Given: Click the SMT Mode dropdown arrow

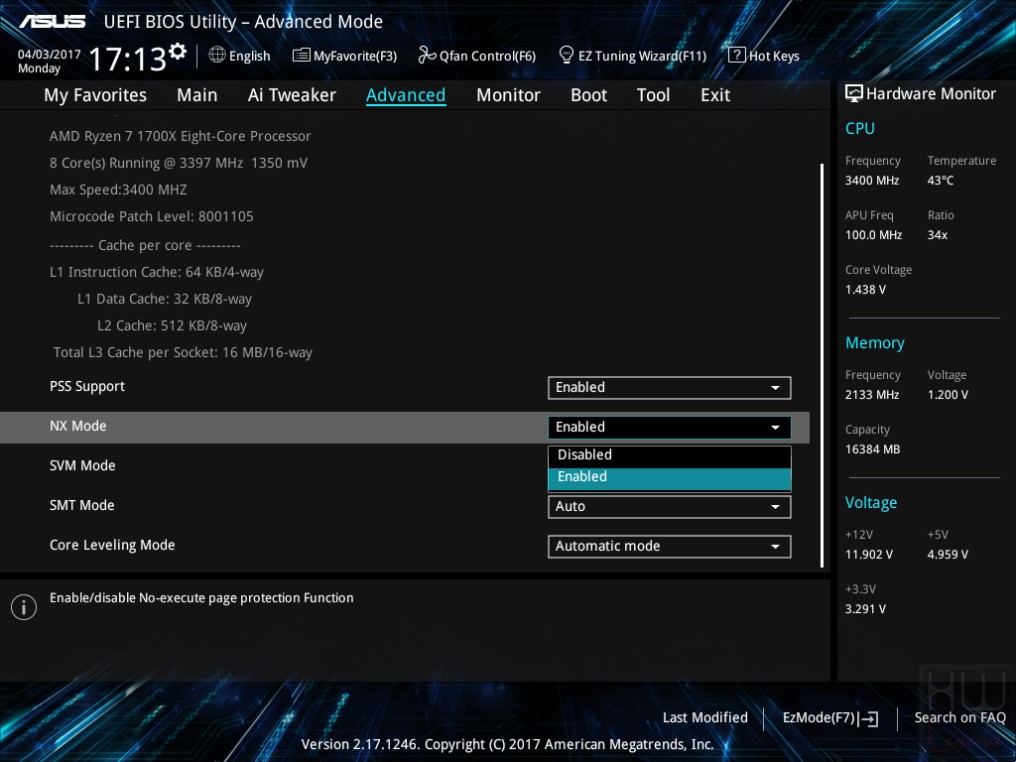Looking at the screenshot, I should coord(775,507).
